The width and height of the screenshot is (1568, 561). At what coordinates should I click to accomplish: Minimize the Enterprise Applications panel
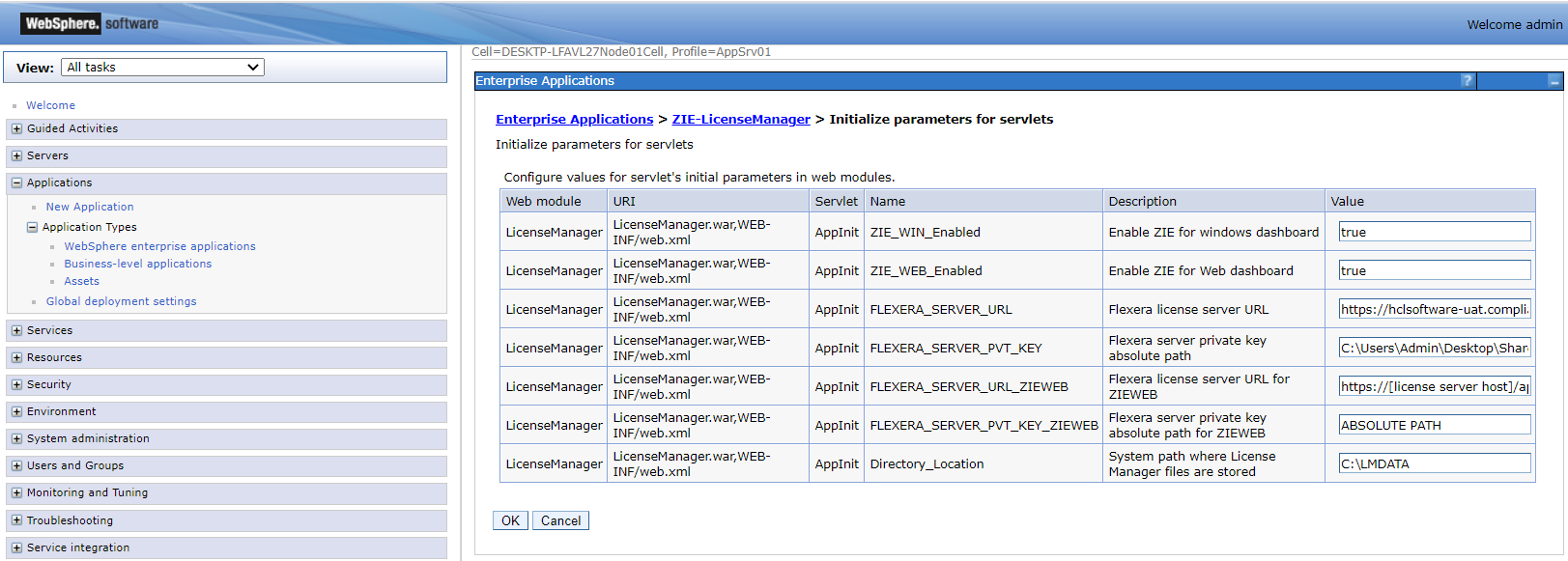click(x=1554, y=82)
